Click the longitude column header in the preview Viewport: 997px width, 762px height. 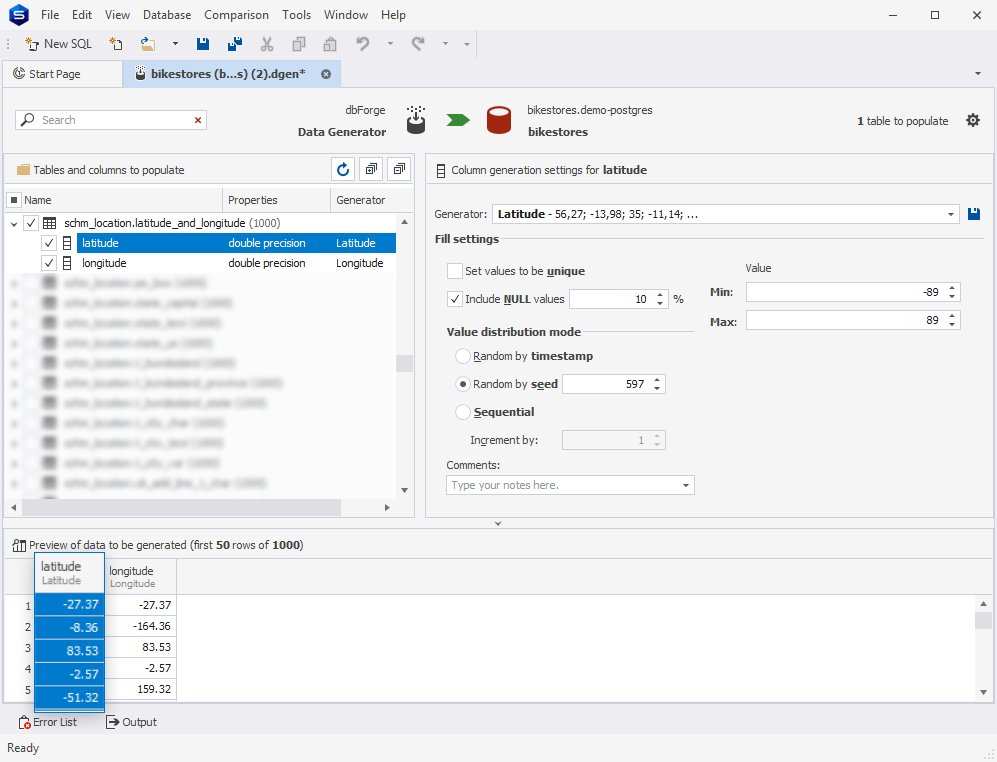tap(141, 576)
